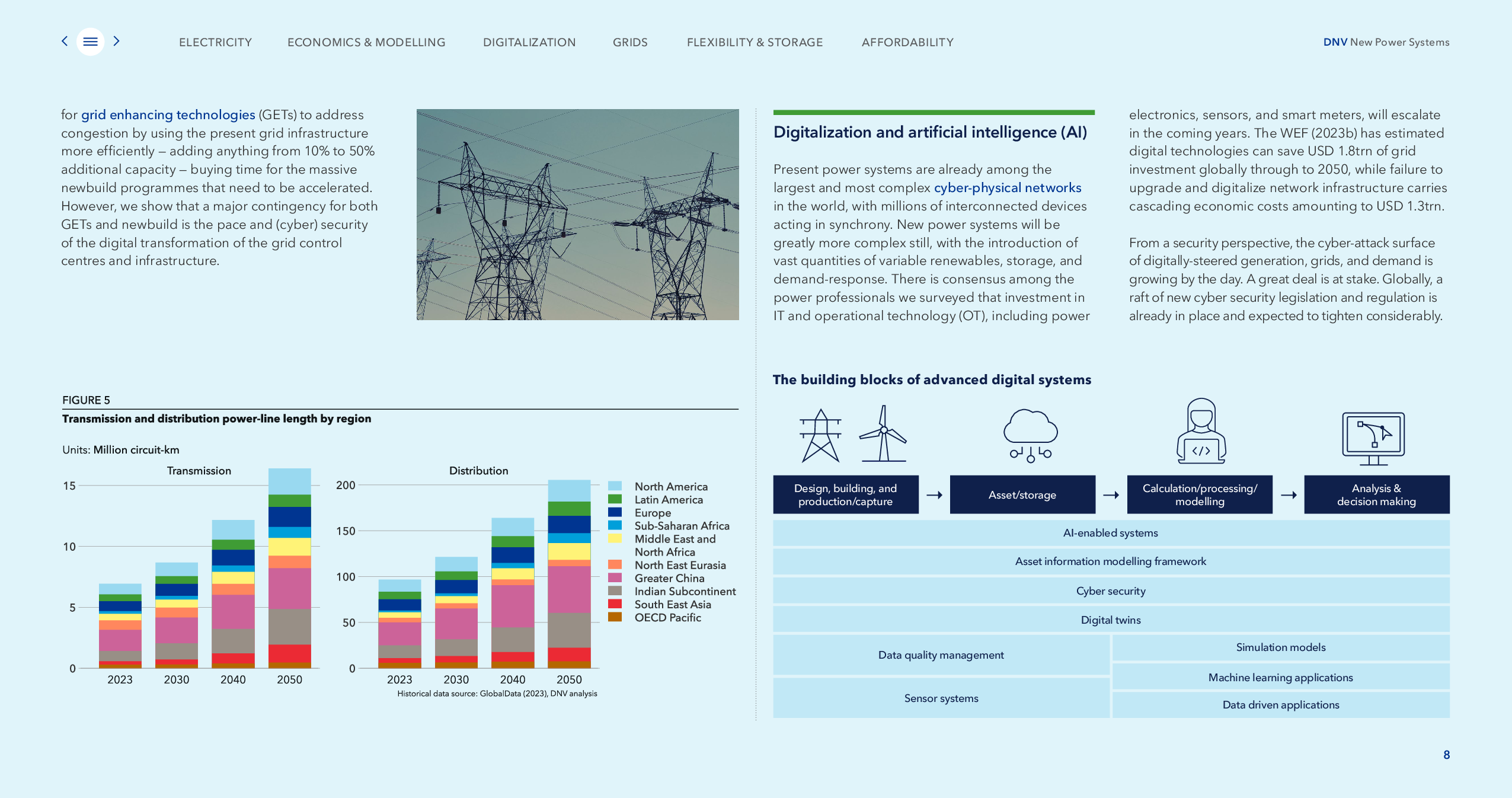Click the Data driven applications block
Viewport: 1512px width, 798px height.
[x=1281, y=705]
